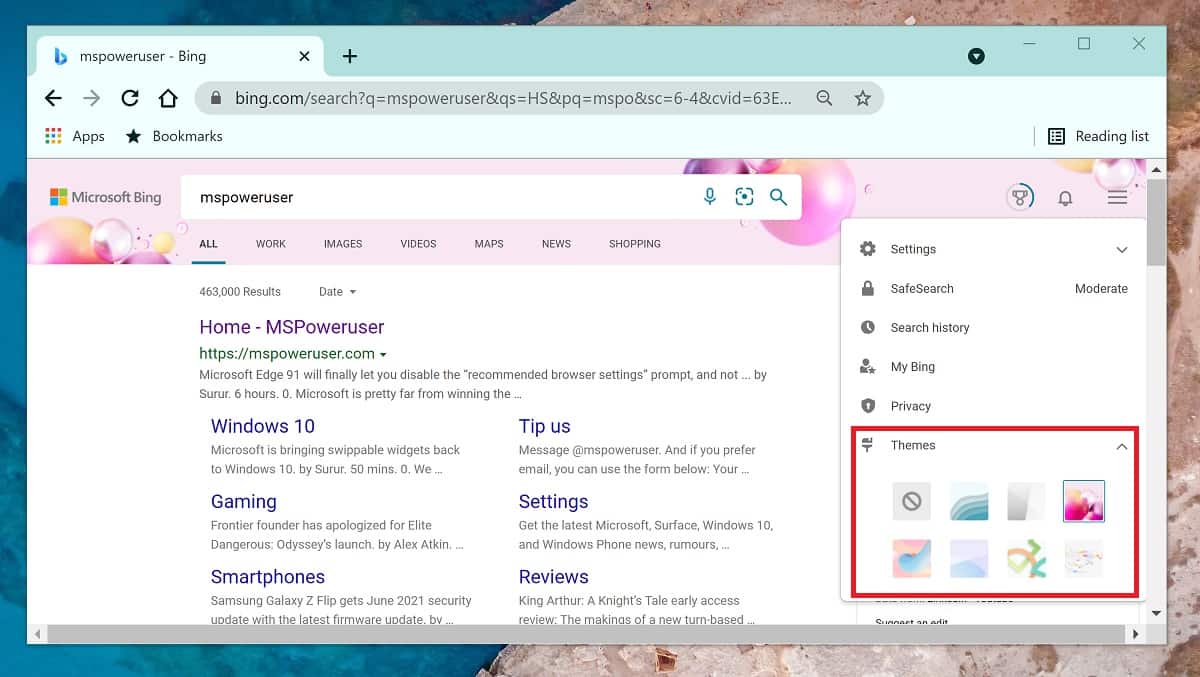Open the 'Reviews' sitelink

[553, 577]
